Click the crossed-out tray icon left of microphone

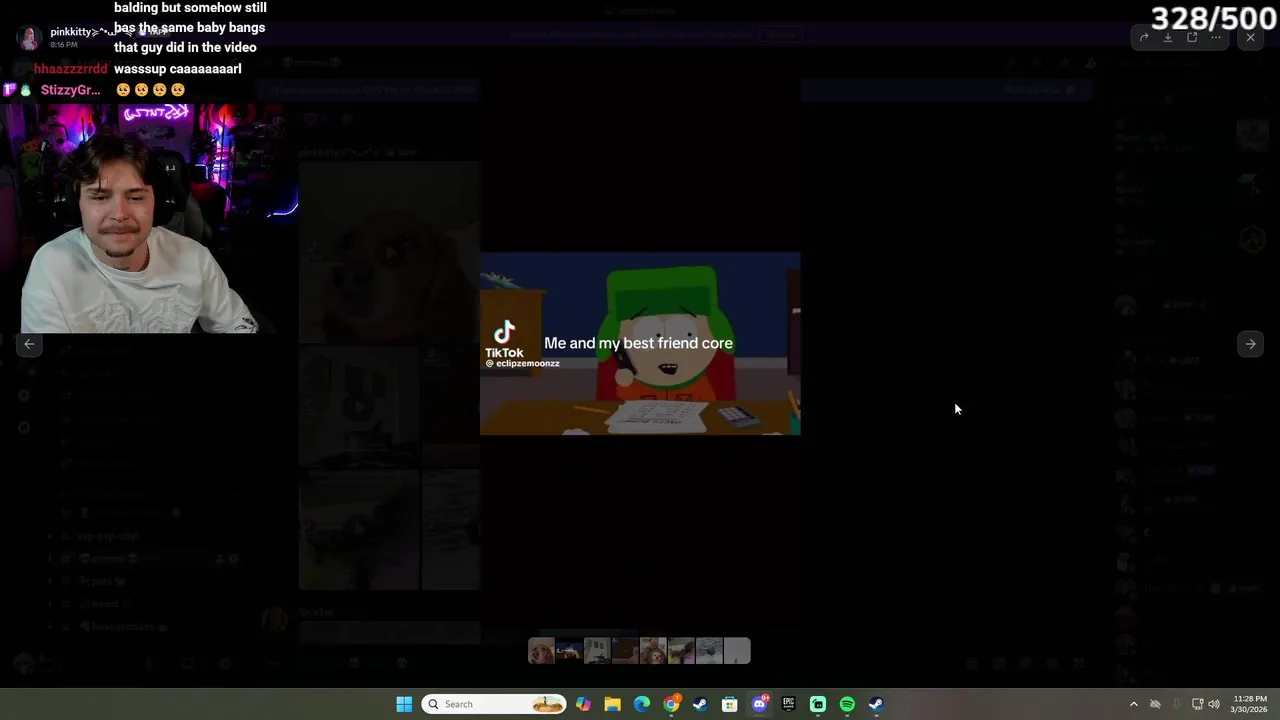(x=1155, y=704)
